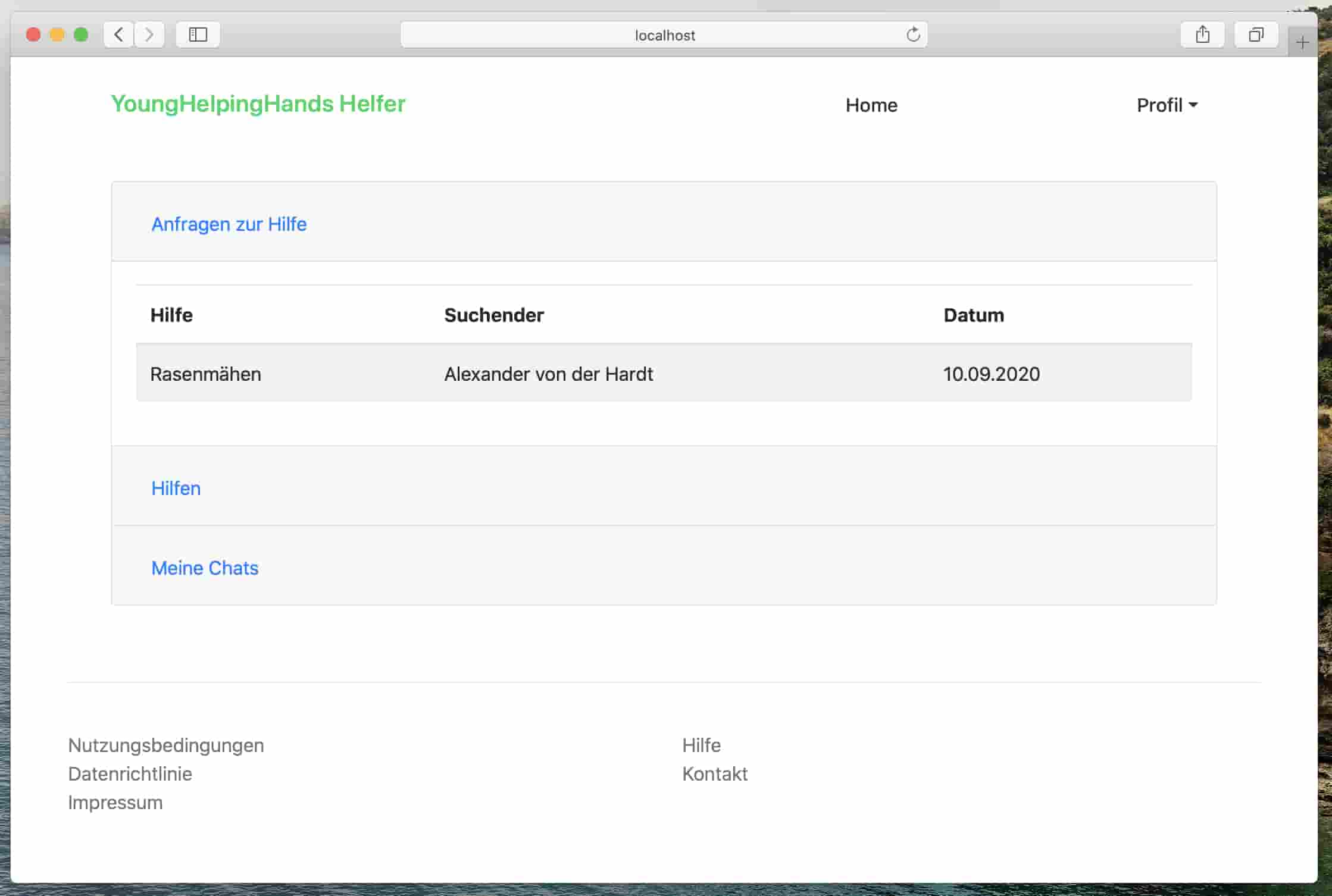Reload the page with refresh icon

(913, 35)
